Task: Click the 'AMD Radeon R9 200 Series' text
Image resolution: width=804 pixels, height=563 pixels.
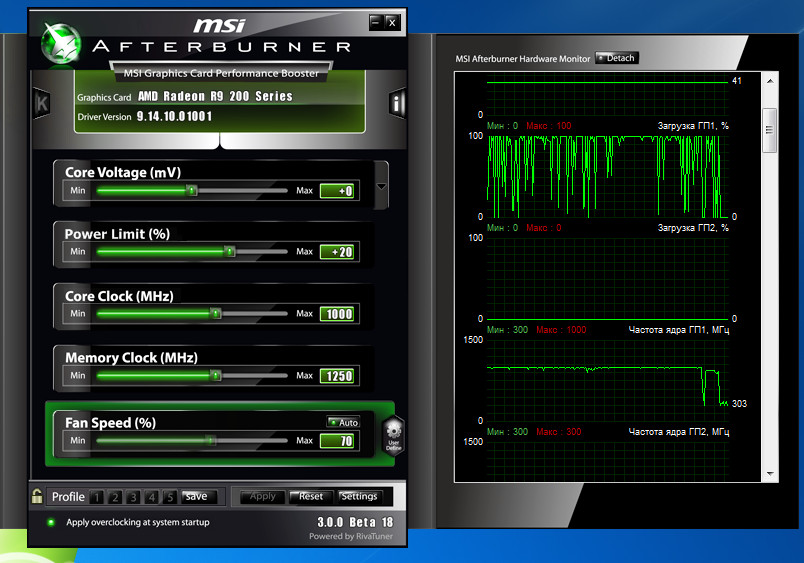Action: (x=215, y=96)
